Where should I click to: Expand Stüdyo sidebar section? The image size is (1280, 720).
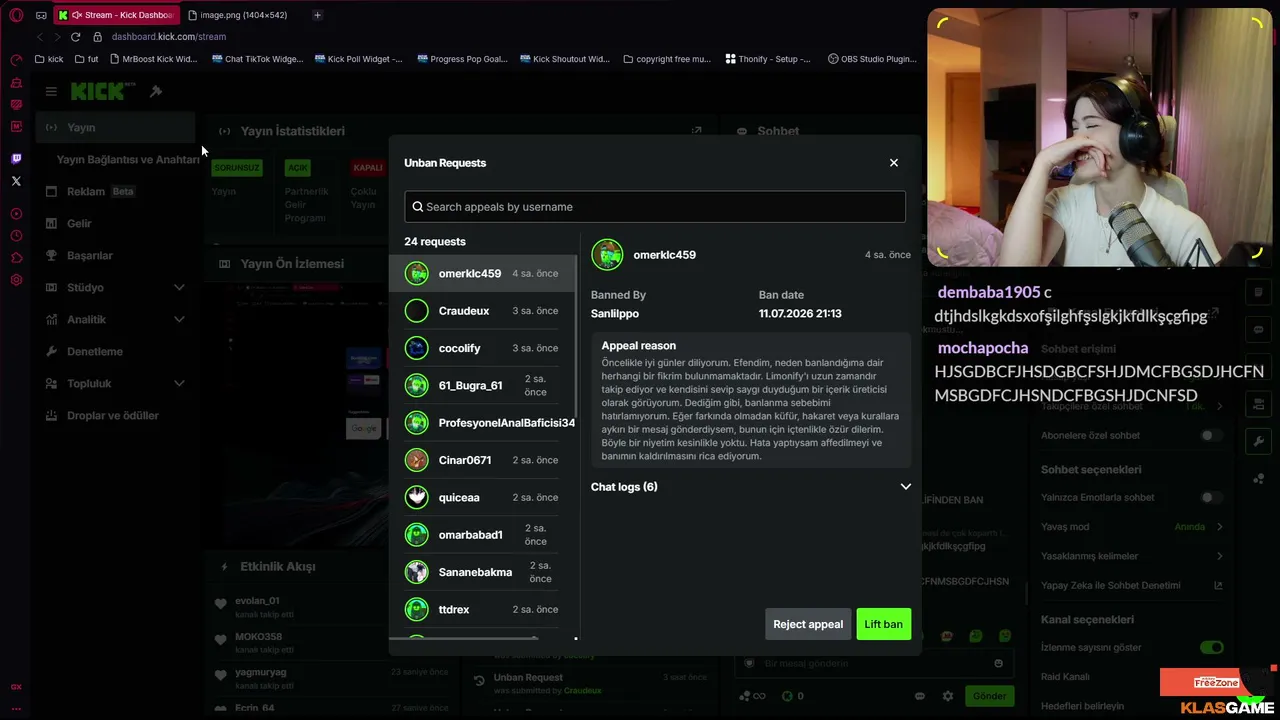pos(116,287)
